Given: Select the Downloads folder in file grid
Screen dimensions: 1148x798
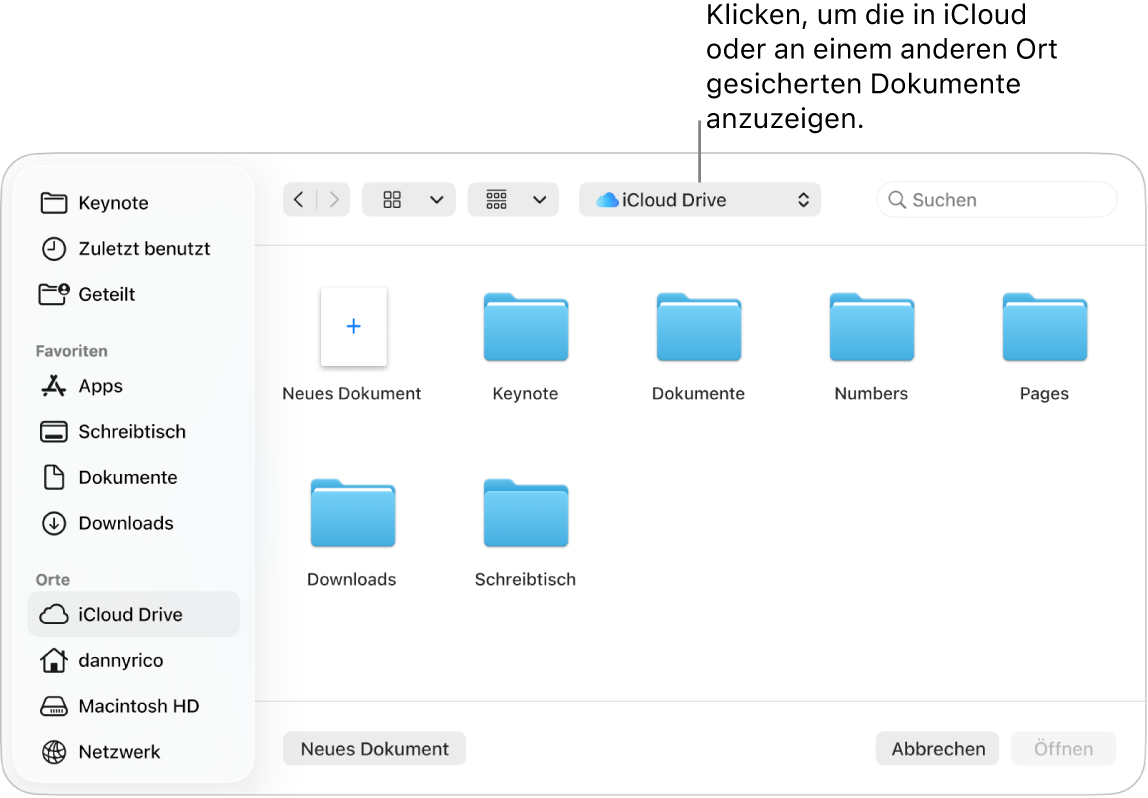Looking at the screenshot, I should tap(353, 513).
